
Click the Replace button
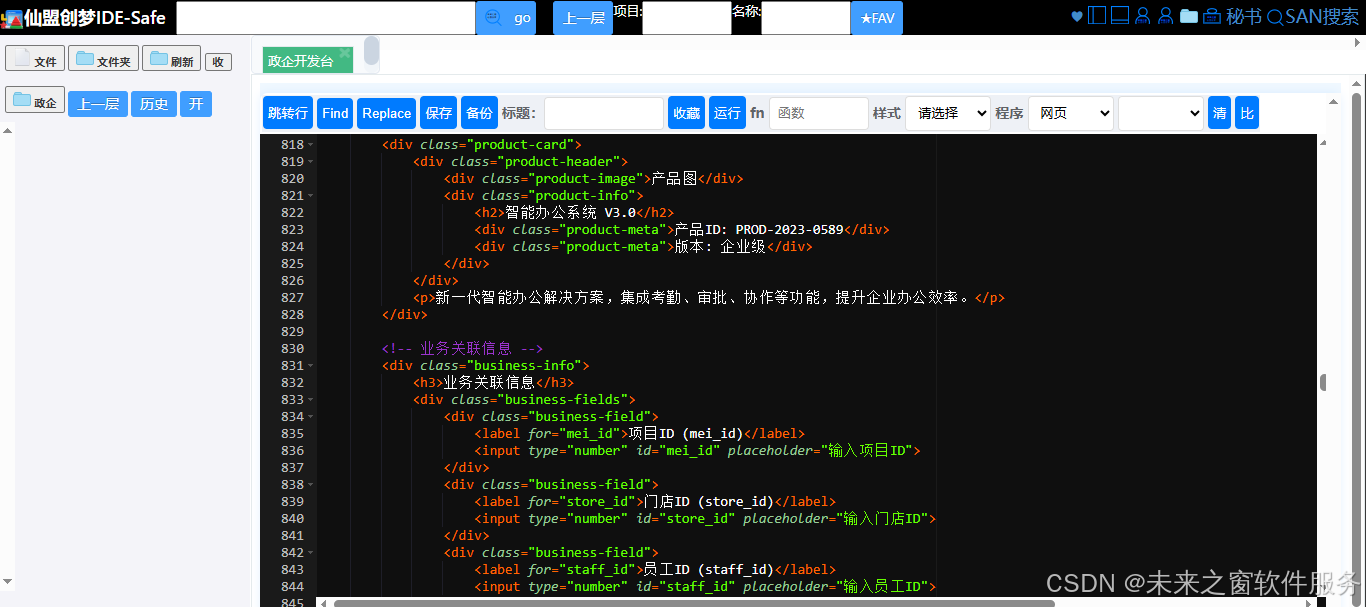[x=387, y=113]
